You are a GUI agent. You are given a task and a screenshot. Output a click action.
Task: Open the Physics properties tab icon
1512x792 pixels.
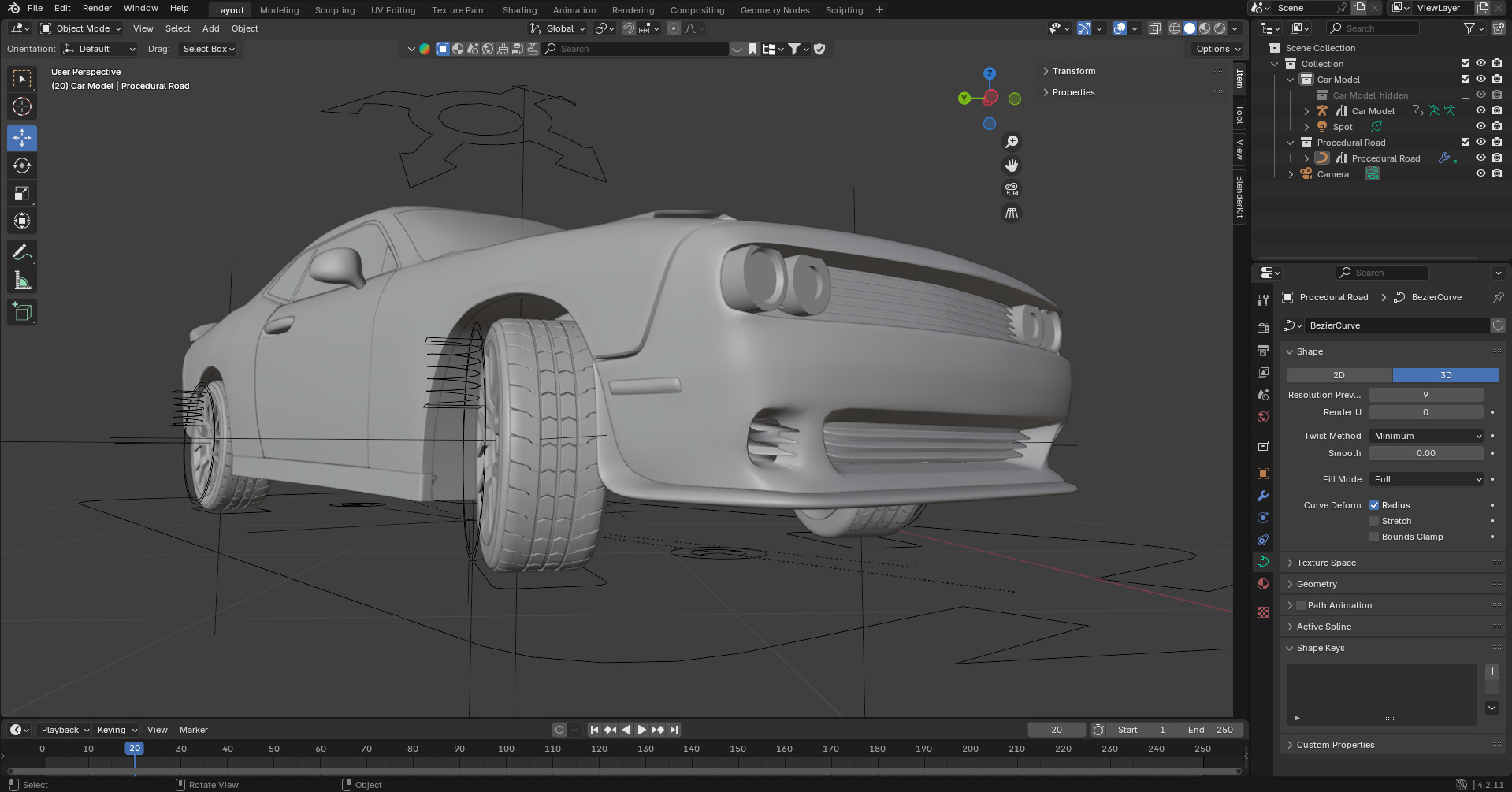click(1263, 518)
